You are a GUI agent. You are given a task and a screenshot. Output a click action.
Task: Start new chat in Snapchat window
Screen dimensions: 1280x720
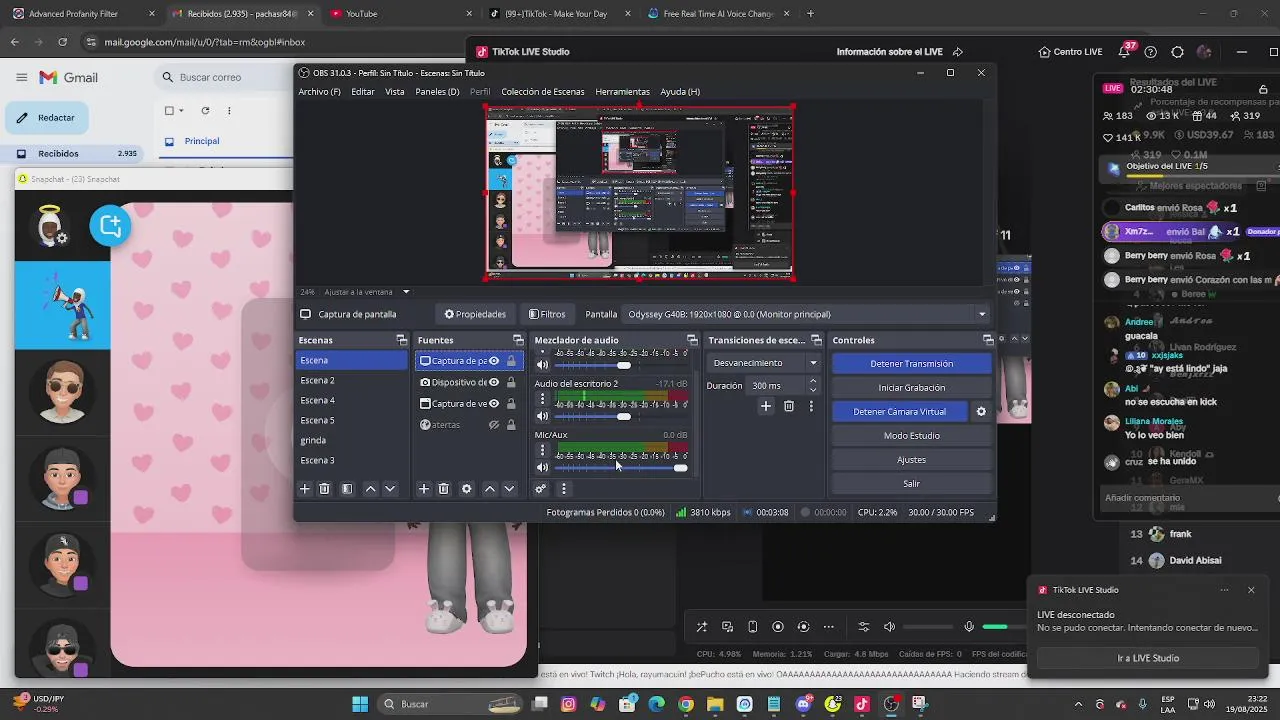coord(110,226)
